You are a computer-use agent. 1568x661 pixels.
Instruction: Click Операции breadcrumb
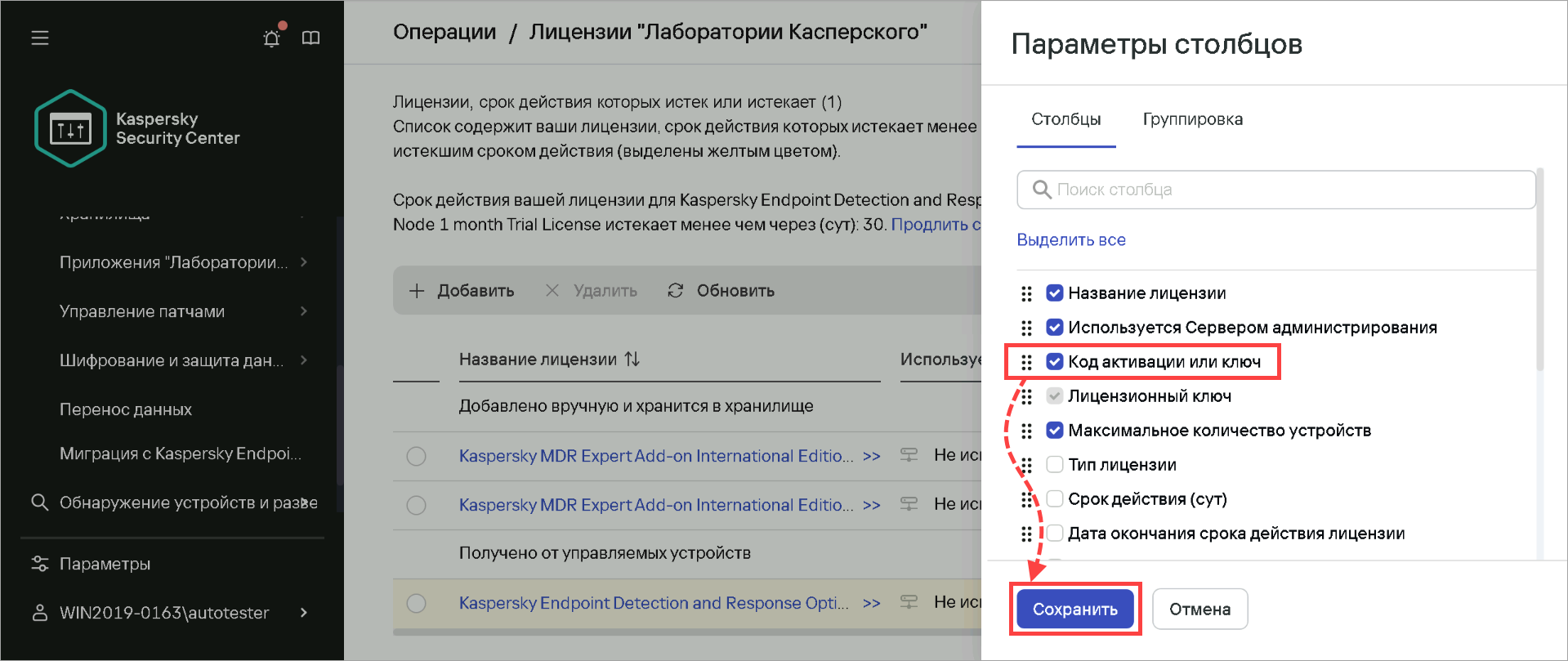click(x=444, y=32)
